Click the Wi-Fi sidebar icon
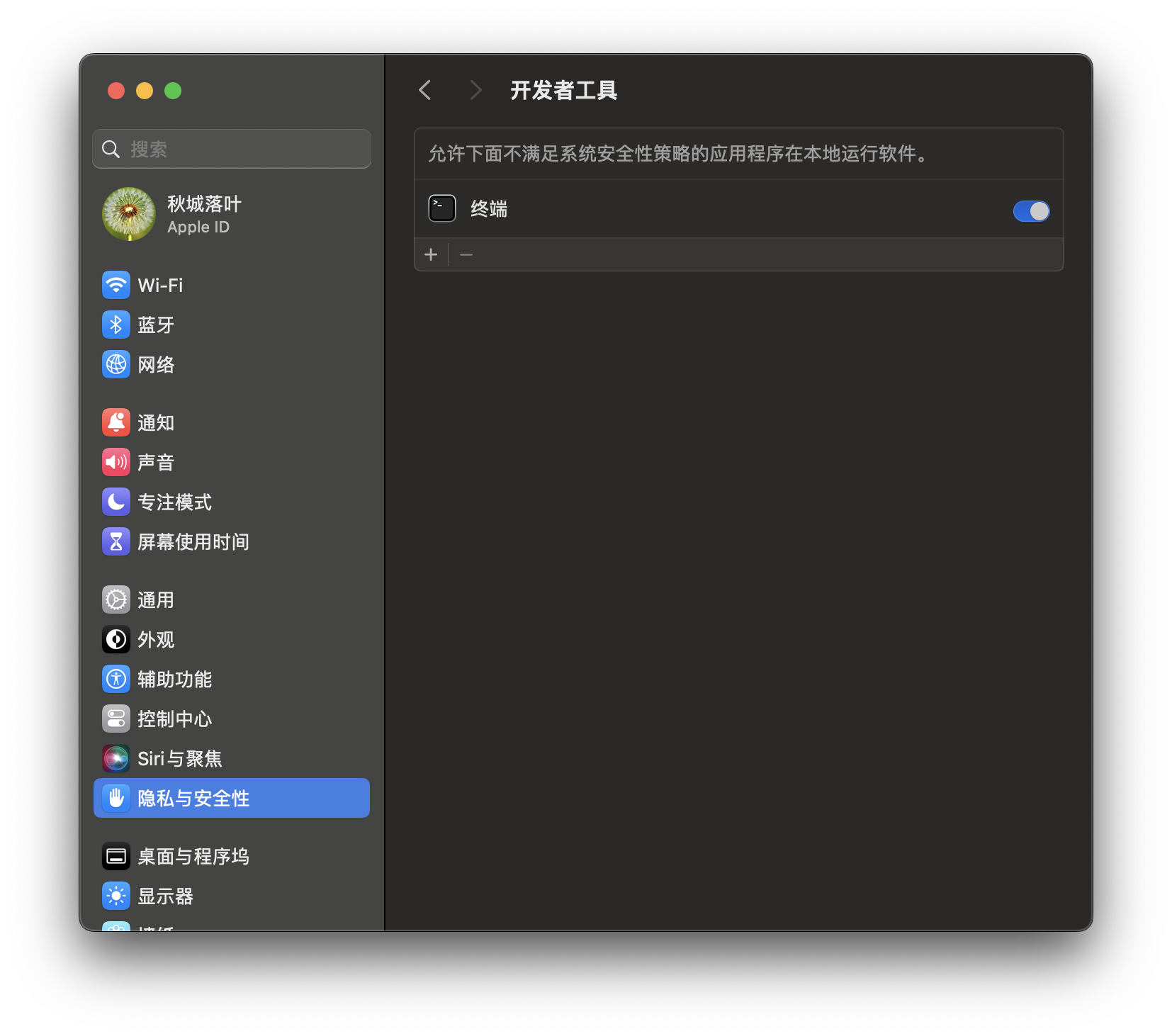 click(116, 285)
